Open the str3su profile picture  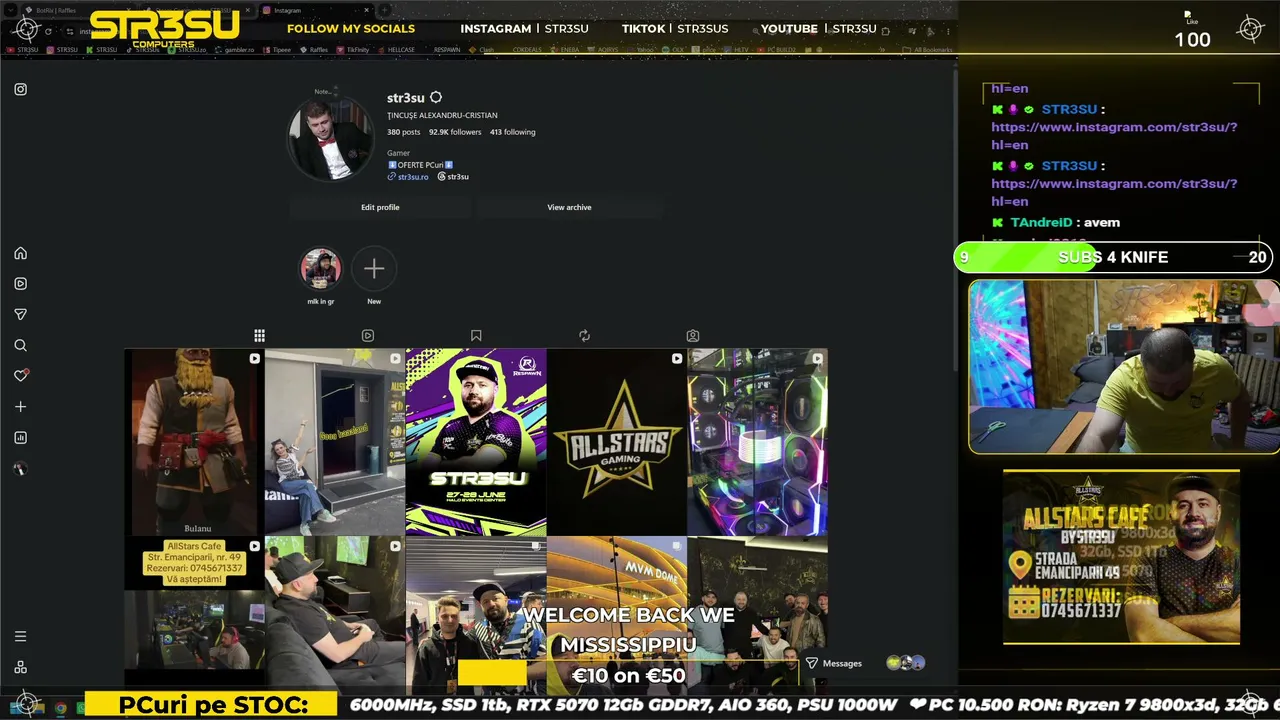(330, 140)
